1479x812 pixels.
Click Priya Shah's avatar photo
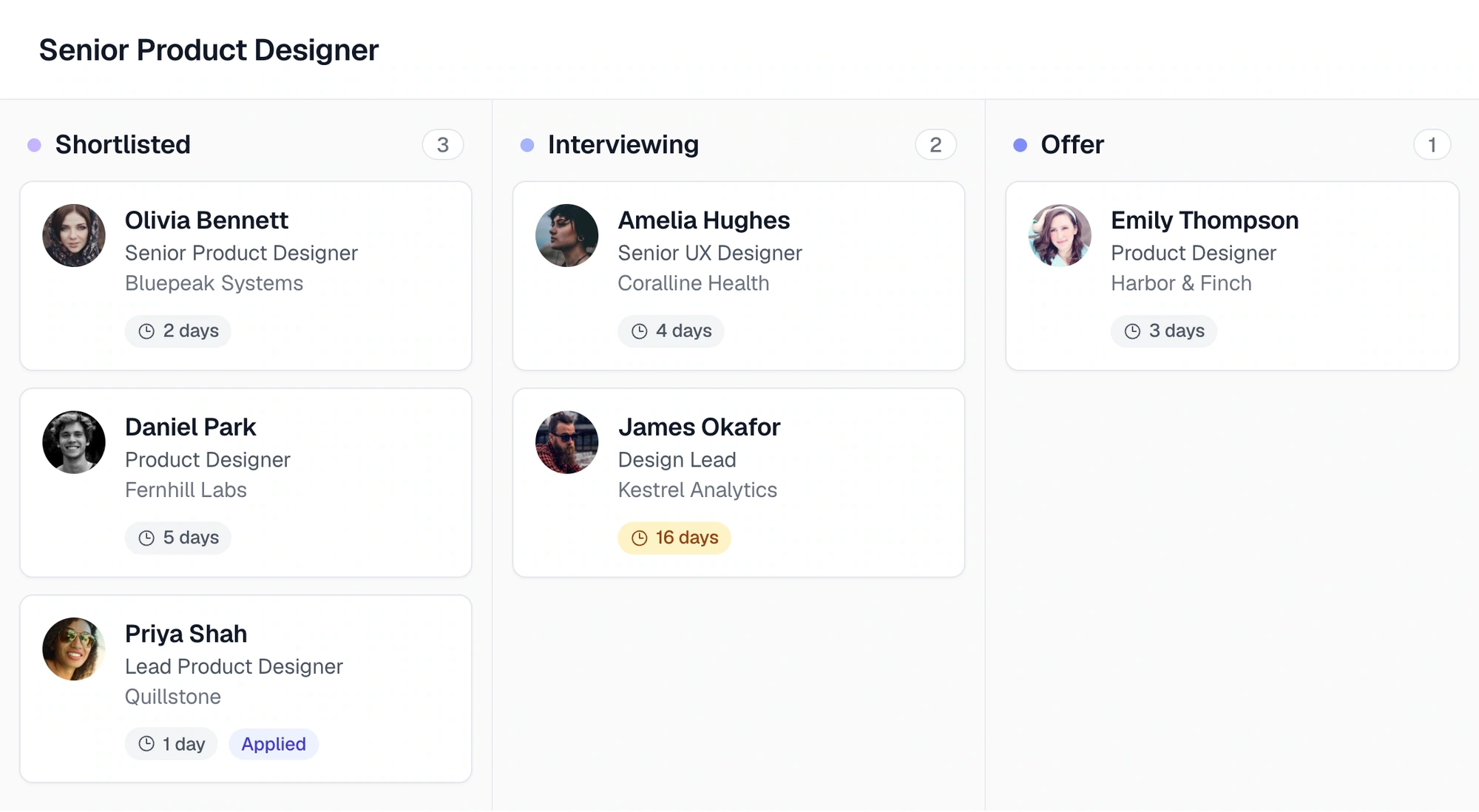pos(74,649)
